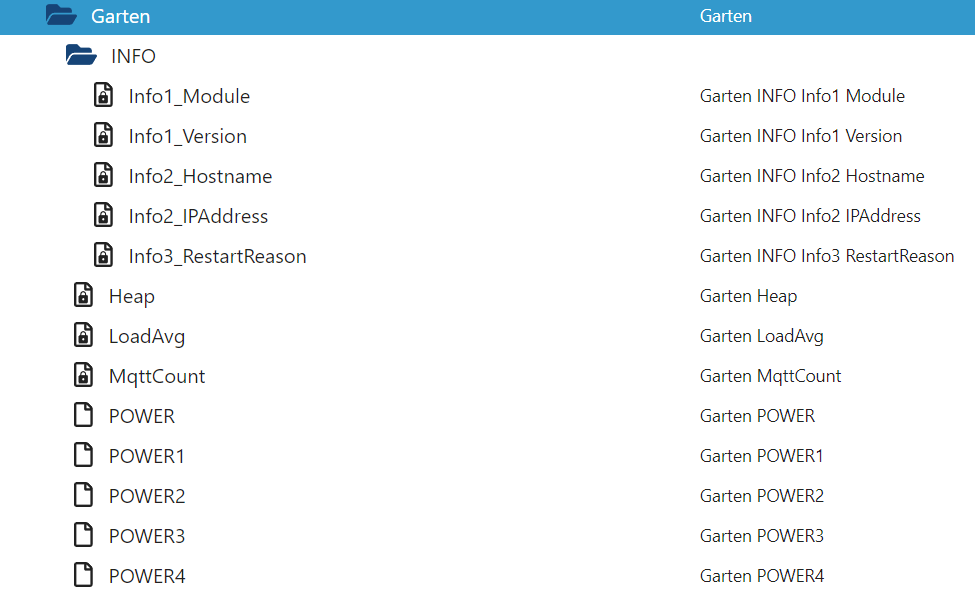975x601 pixels.
Task: Click the name text 'Garten POWER4'
Action: pyautogui.click(x=762, y=576)
